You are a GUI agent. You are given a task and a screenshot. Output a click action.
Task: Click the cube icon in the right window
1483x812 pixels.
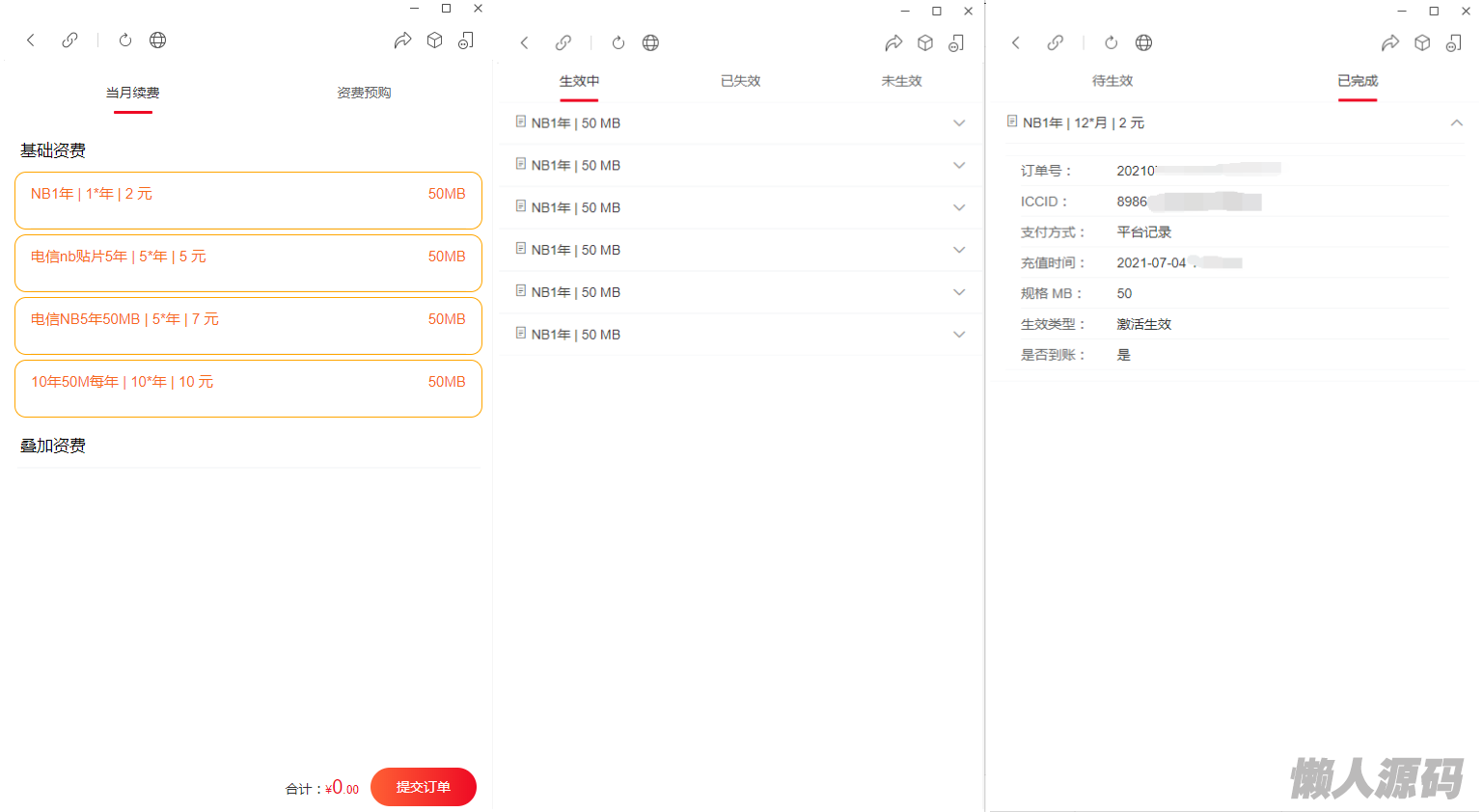click(x=1421, y=42)
